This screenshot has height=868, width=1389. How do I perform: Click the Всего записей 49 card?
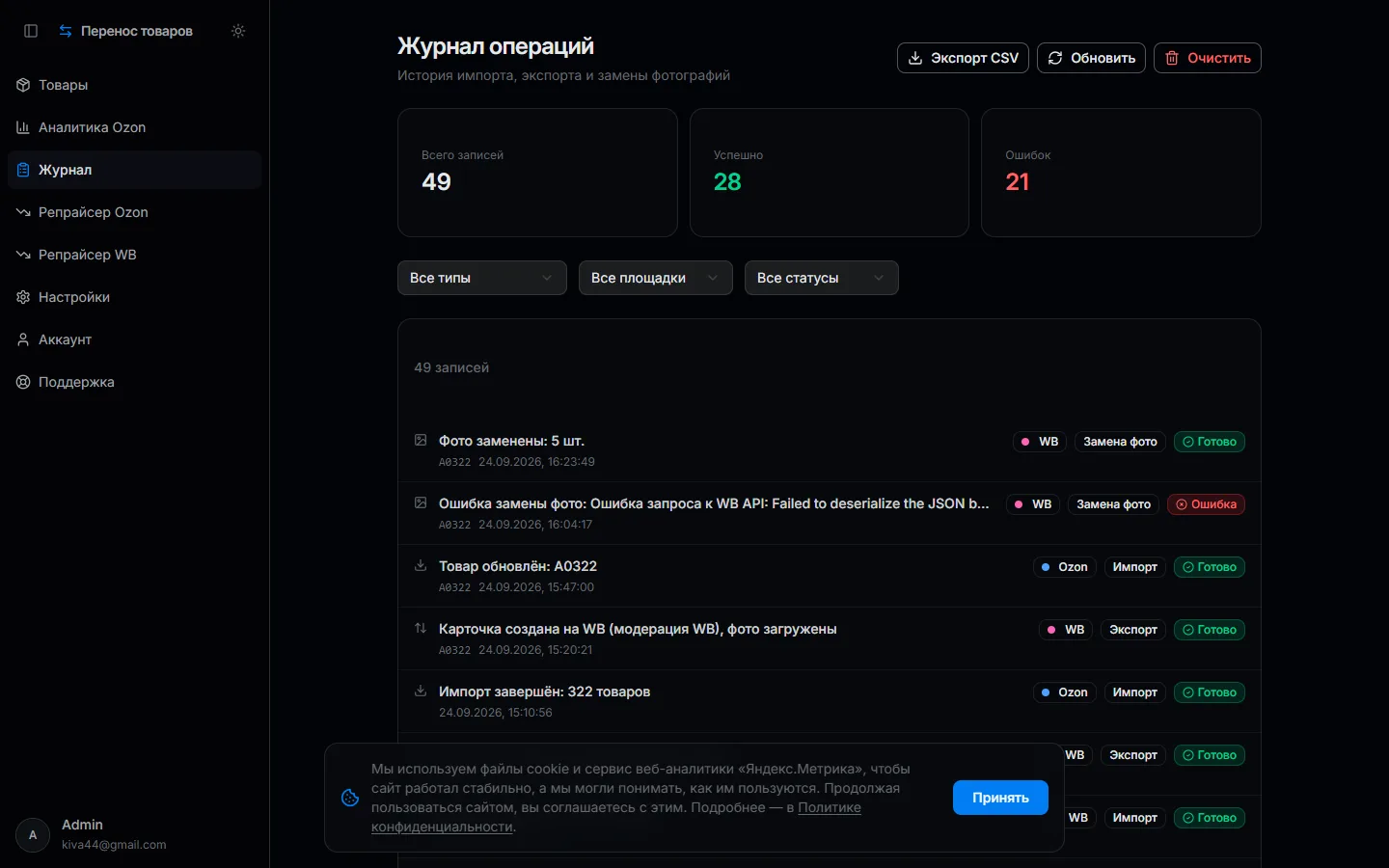[x=537, y=173]
